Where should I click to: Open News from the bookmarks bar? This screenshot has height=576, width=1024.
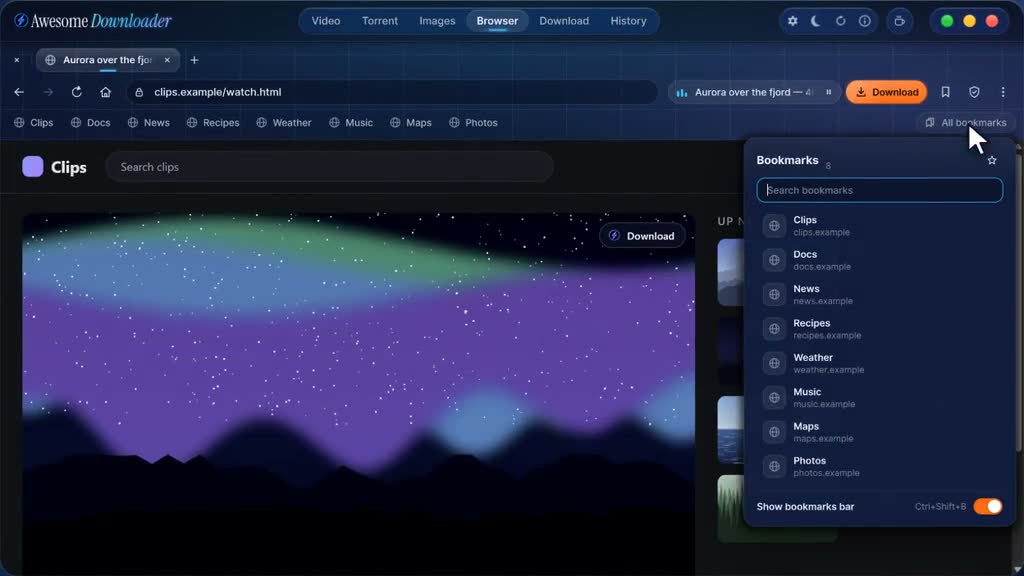pos(149,123)
